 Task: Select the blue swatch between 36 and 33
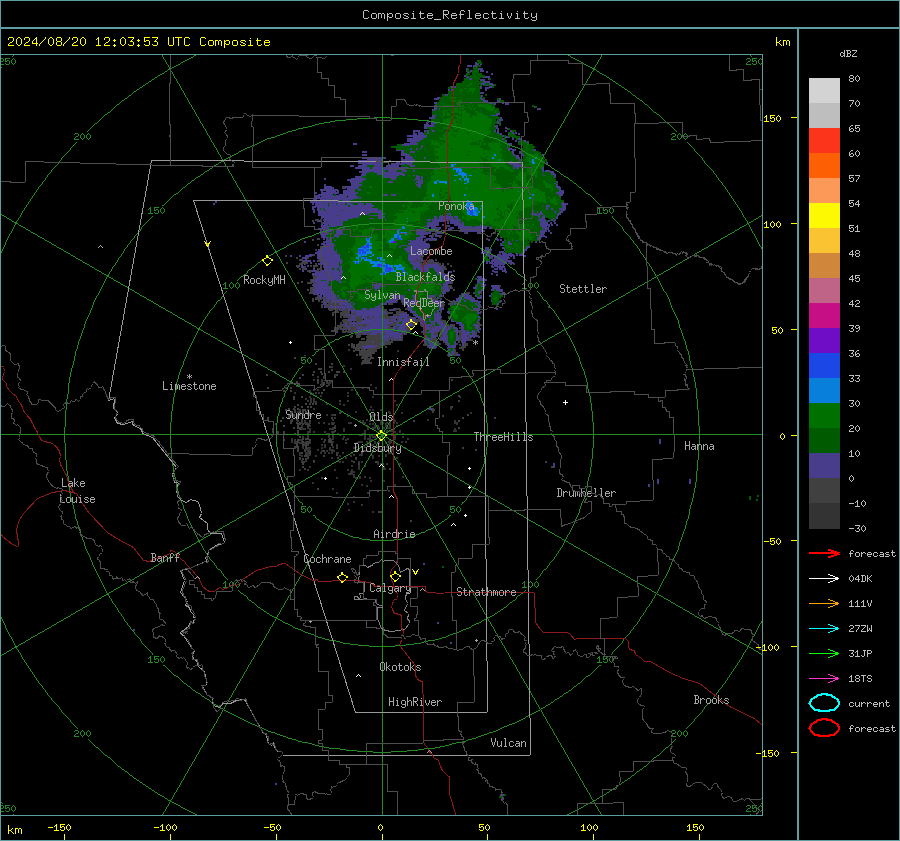(824, 366)
